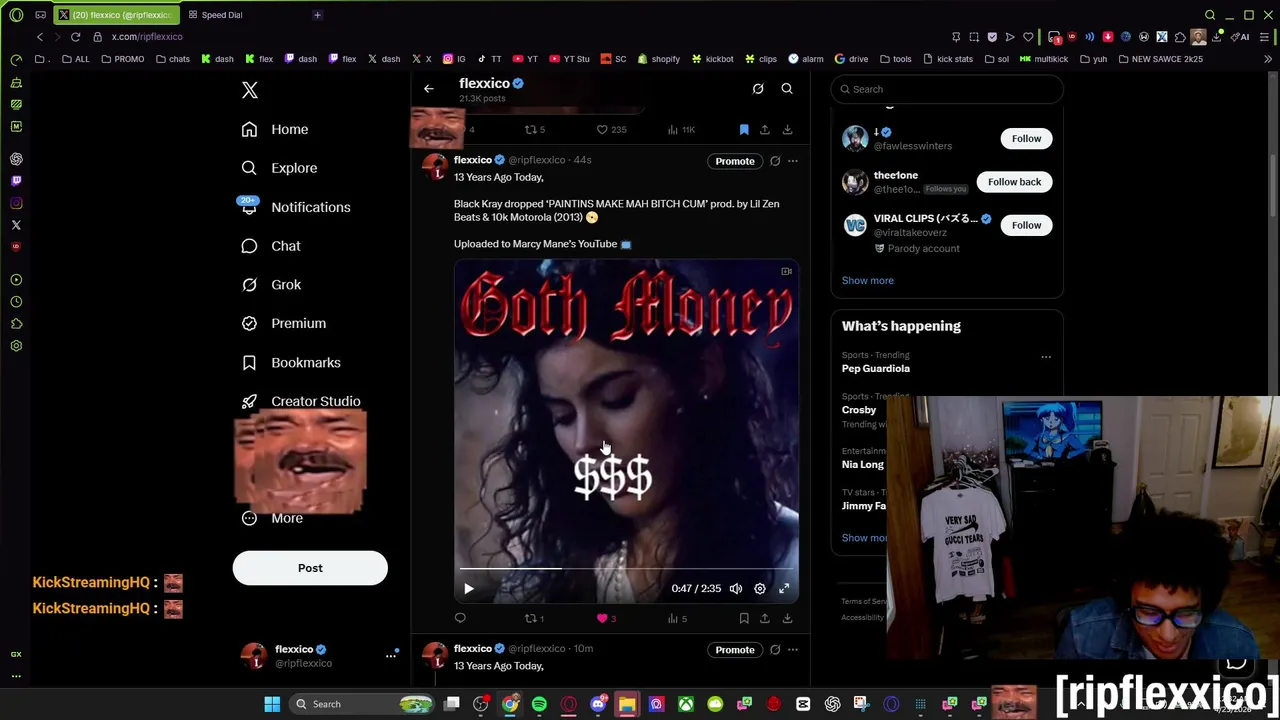The image size is (1280, 720).
Task: Open options for the Pep Guardiola trend
Action: (1046, 357)
